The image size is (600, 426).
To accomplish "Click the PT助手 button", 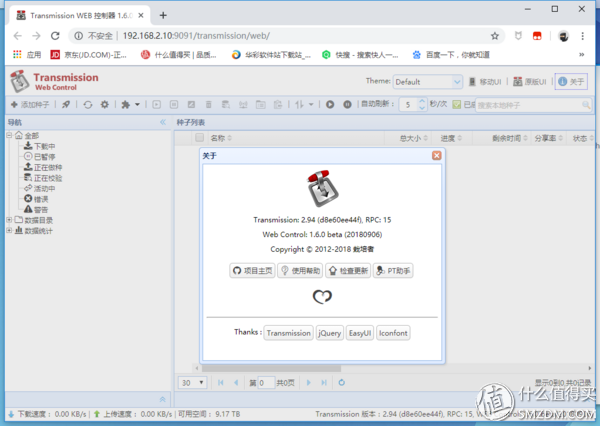I will [393, 271].
